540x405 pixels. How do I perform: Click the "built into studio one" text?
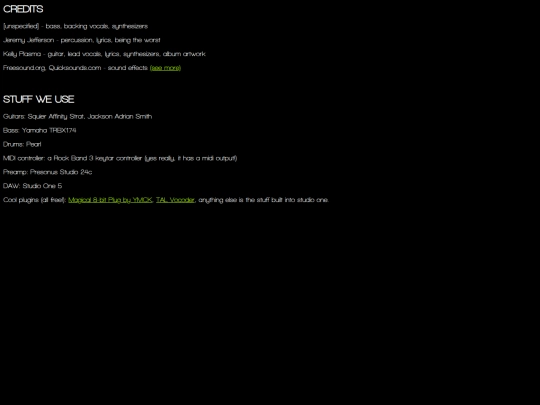coord(300,200)
